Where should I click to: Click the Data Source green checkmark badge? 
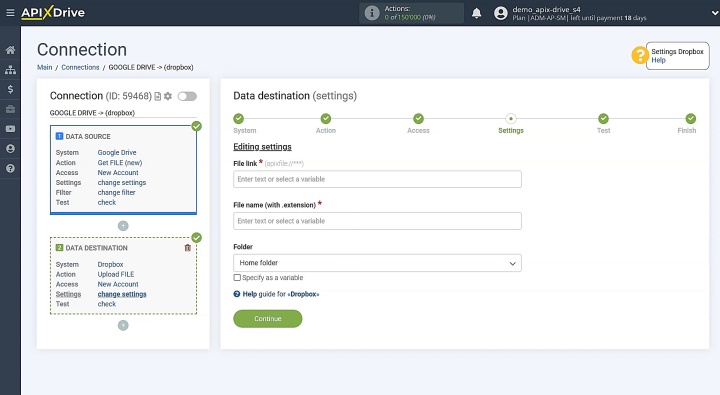[197, 126]
